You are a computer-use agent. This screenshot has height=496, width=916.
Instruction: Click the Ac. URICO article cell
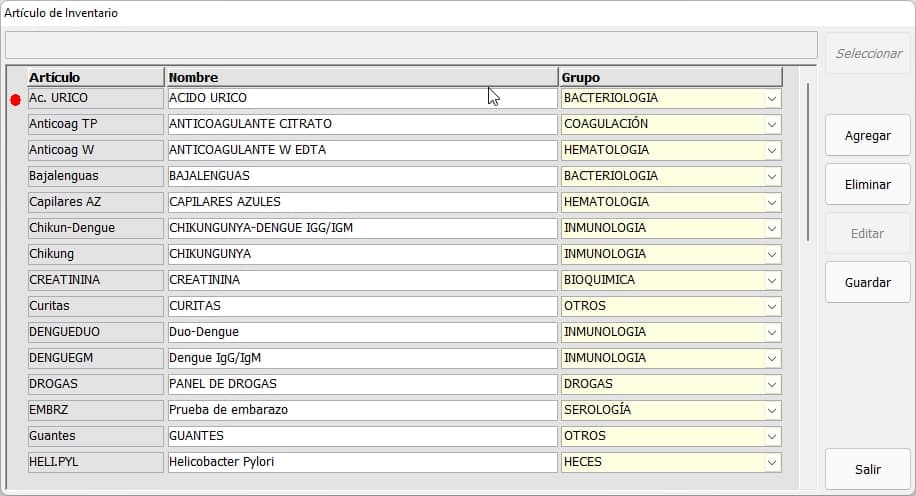[96, 98]
